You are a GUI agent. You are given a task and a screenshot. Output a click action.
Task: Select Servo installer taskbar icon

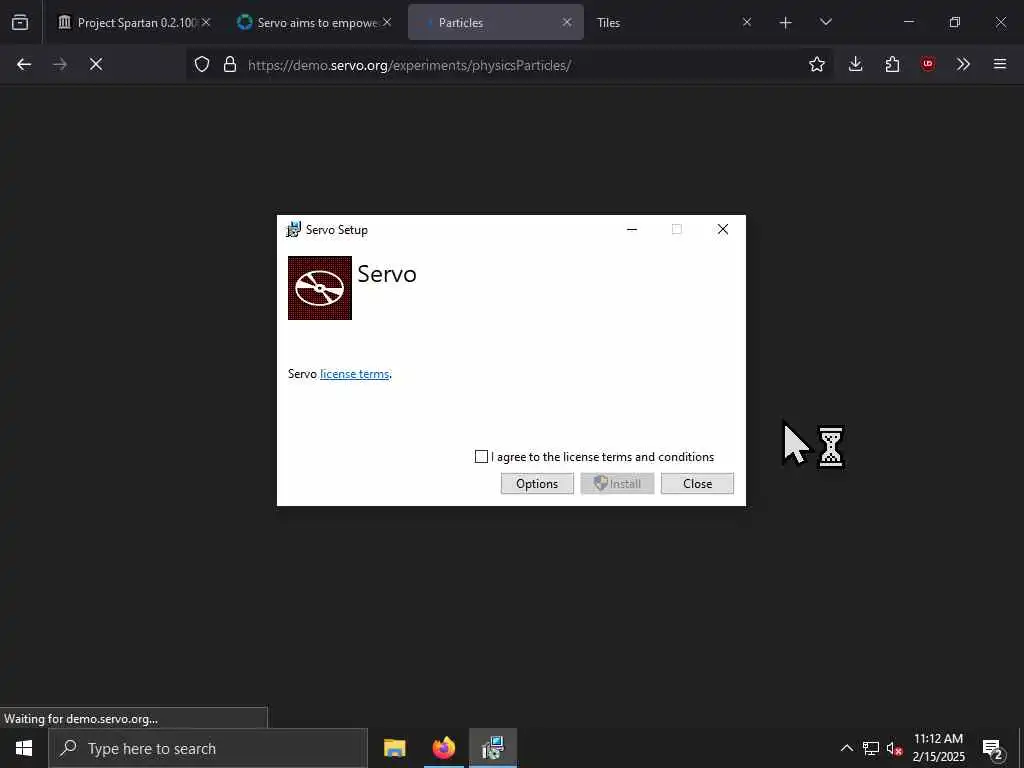tap(493, 748)
